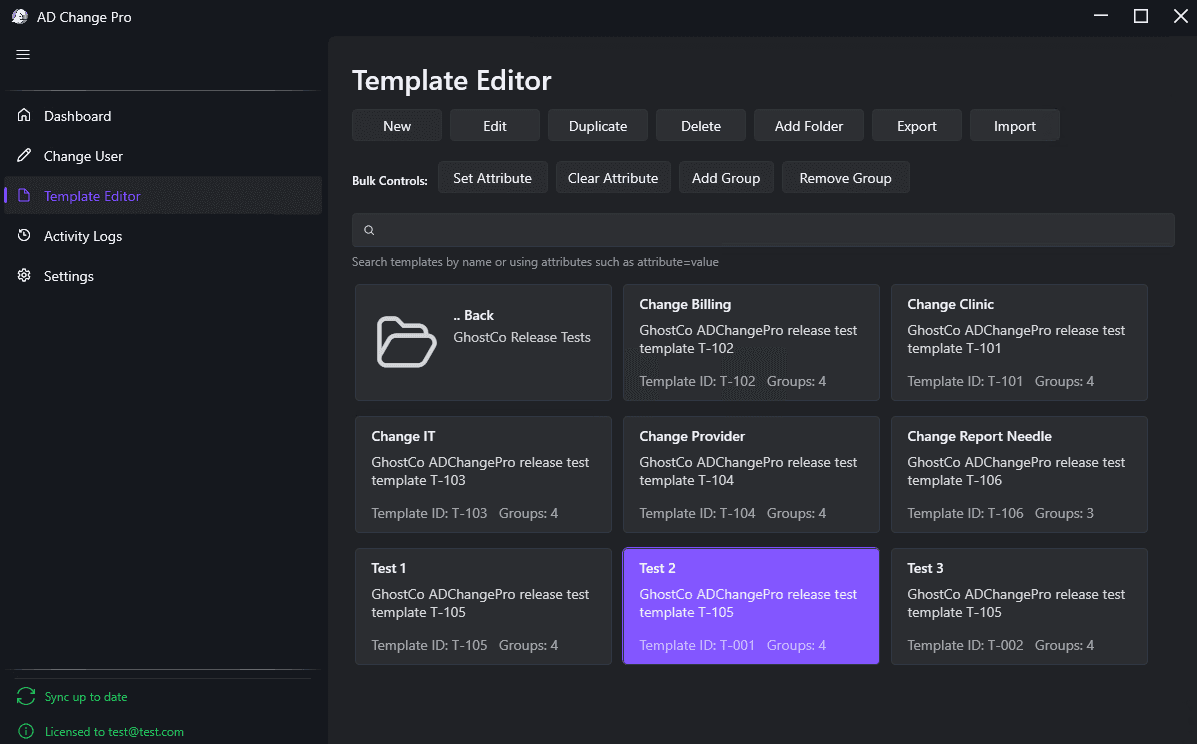Click Add Folder button
Viewport: 1197px width, 744px height.
click(x=808, y=126)
